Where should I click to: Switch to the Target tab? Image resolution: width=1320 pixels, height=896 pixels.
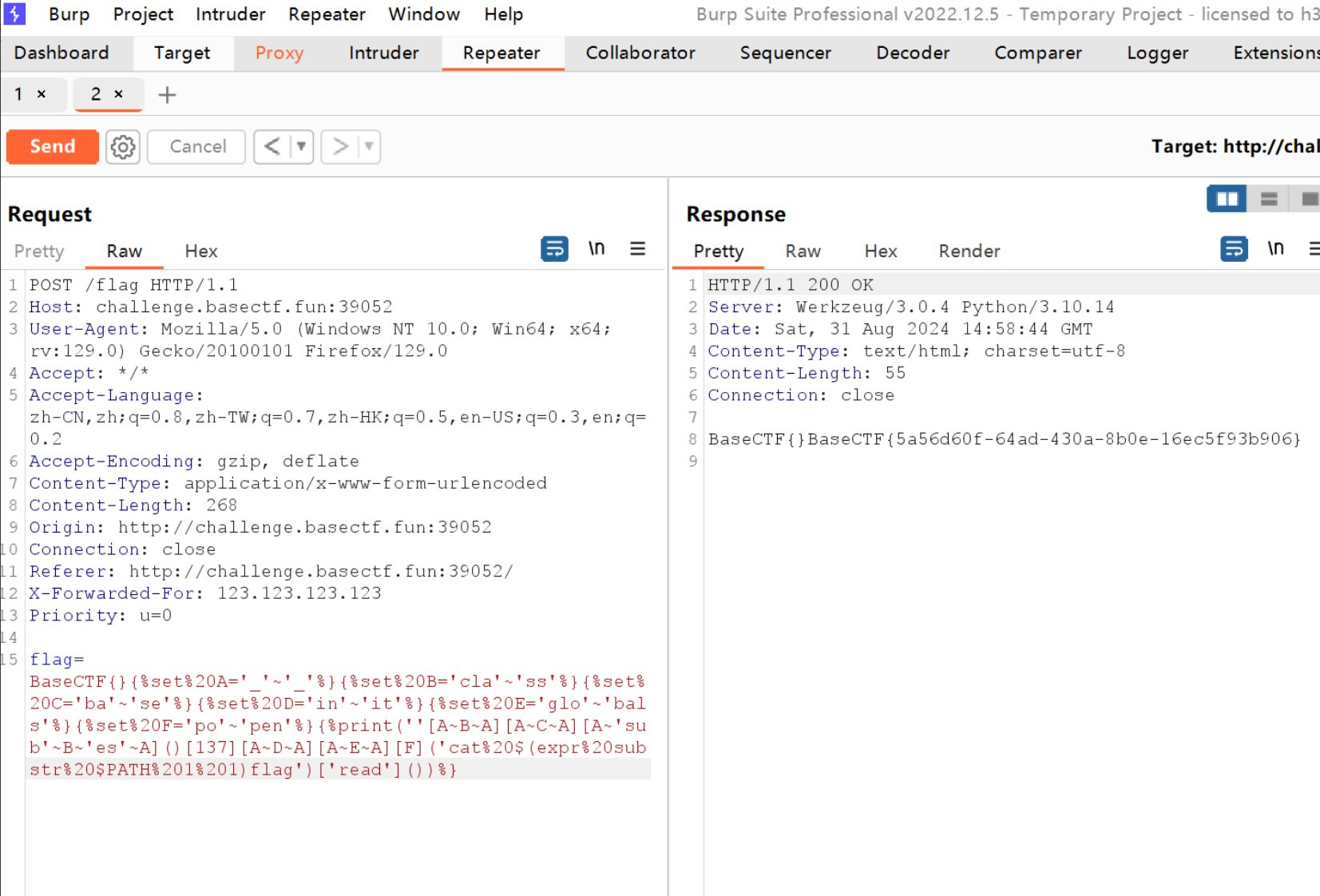pyautogui.click(x=182, y=53)
